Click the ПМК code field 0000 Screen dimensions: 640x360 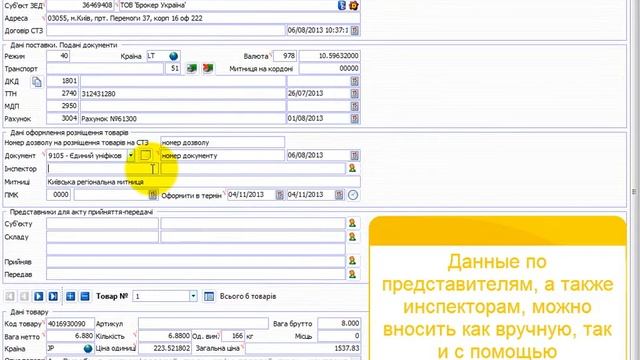58,195
